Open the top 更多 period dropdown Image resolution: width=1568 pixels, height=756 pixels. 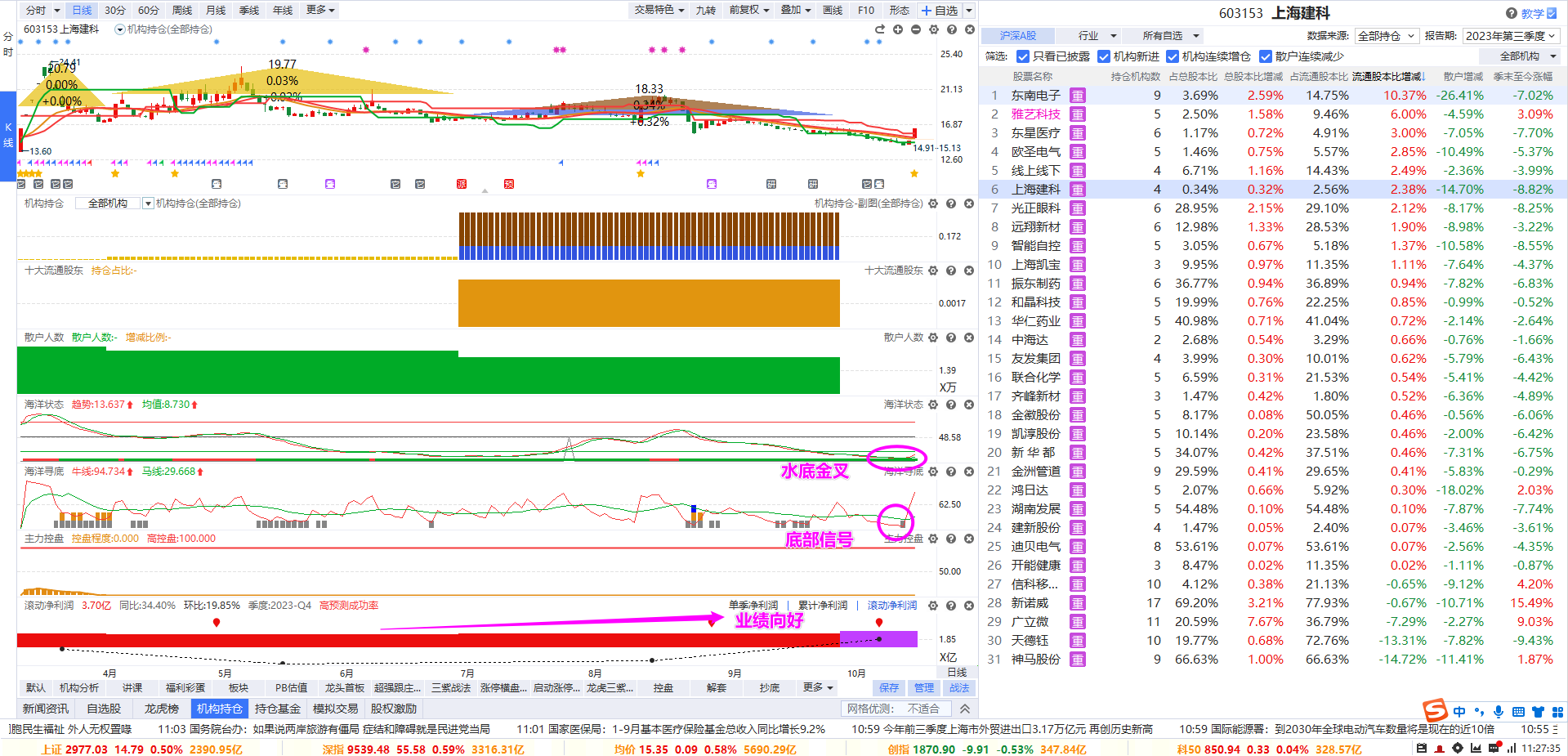pos(320,10)
